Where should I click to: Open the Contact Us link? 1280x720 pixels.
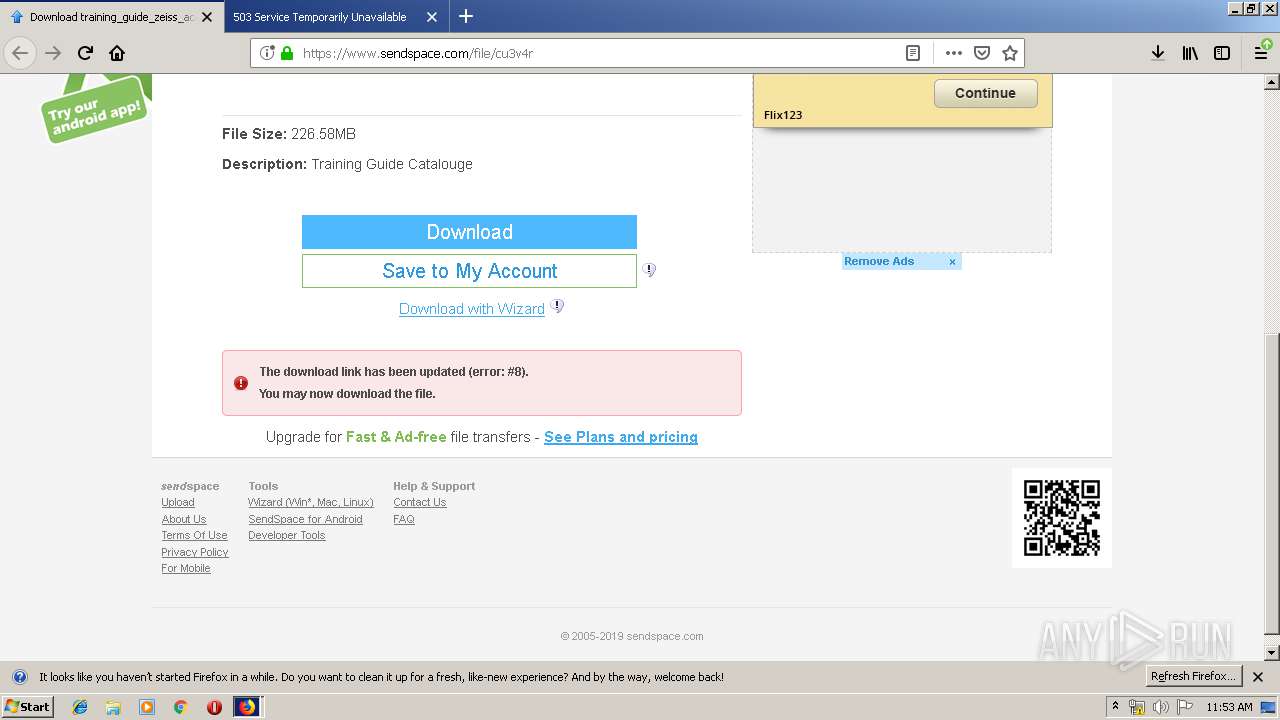click(x=420, y=503)
